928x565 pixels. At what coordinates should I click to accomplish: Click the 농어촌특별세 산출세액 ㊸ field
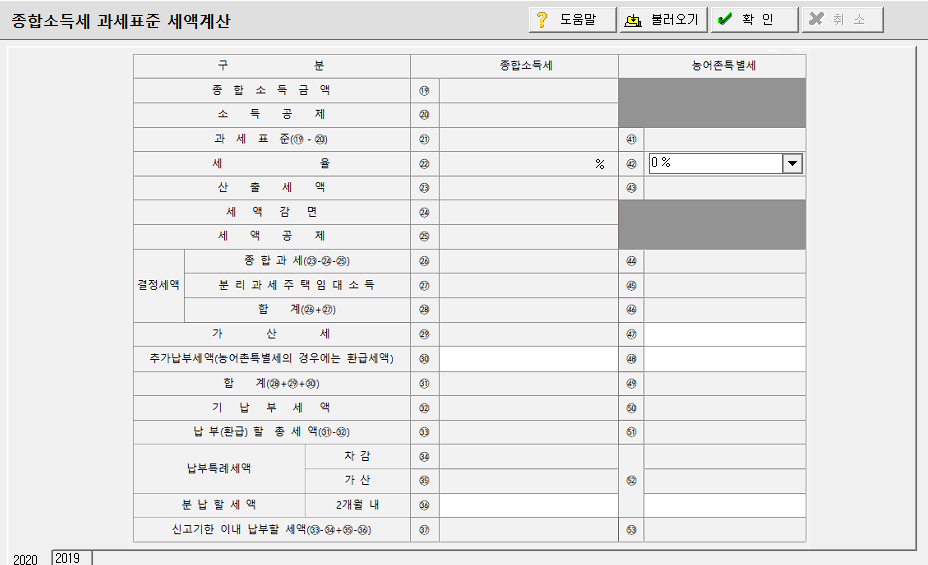click(x=724, y=188)
